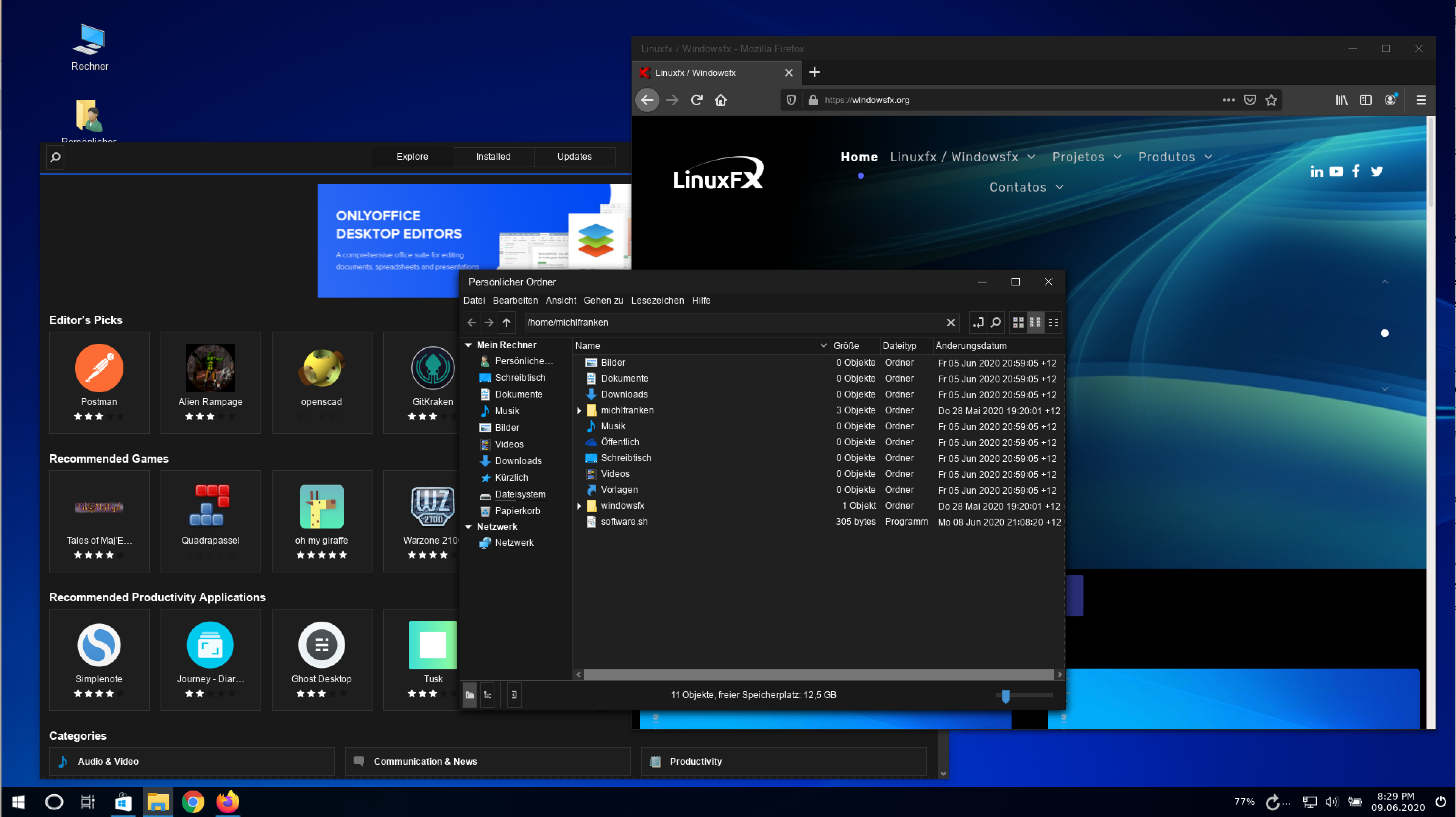
Task: Switch to the Installed tab
Action: [493, 157]
